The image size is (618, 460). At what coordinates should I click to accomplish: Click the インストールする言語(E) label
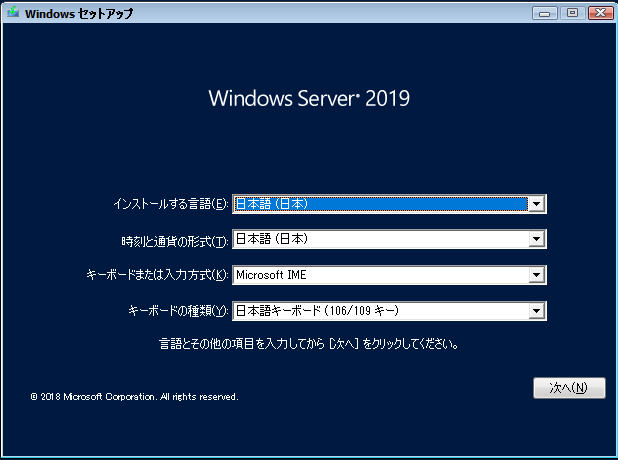click(x=171, y=204)
